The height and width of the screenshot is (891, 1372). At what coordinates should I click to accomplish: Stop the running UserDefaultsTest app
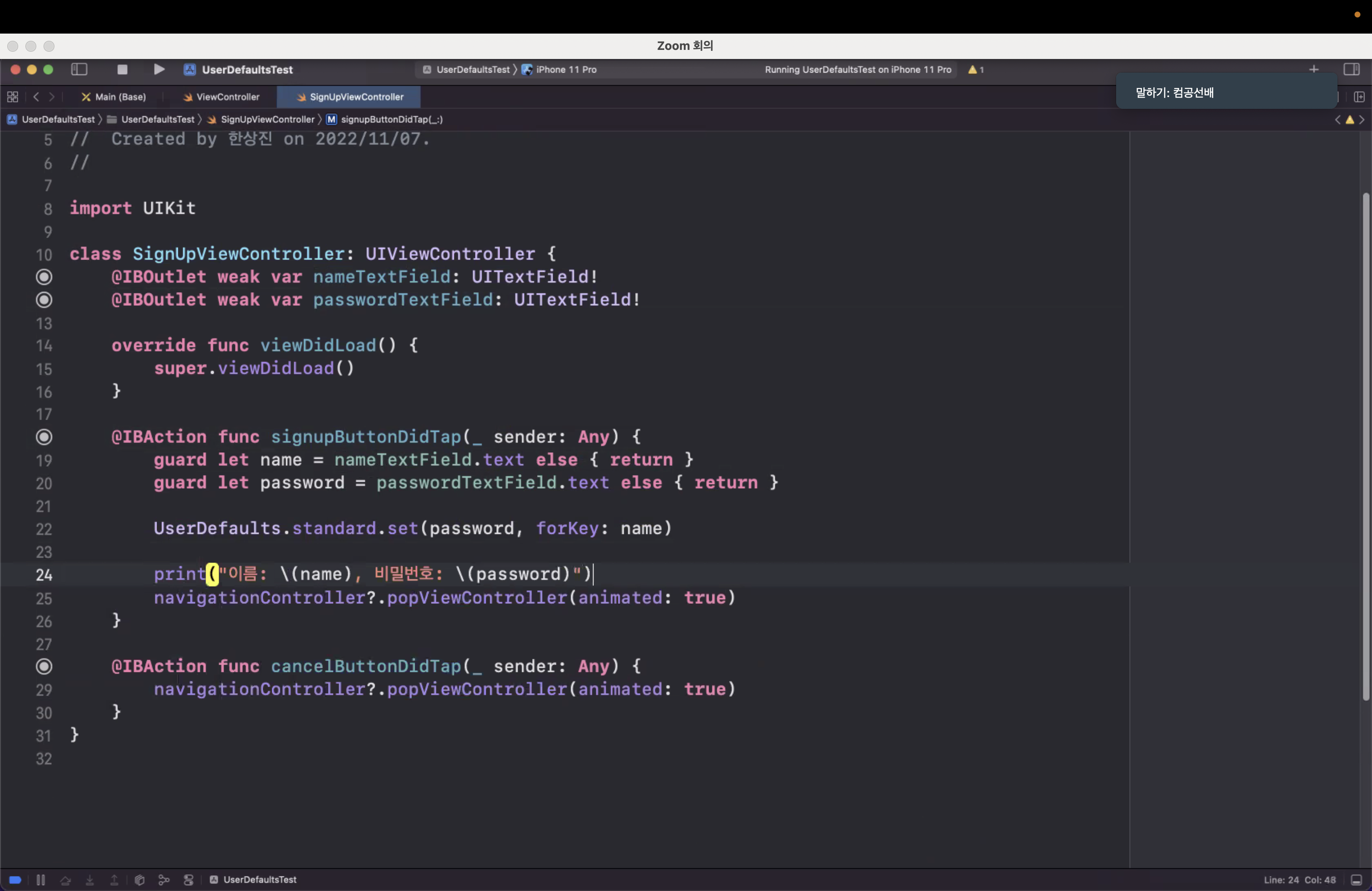point(122,69)
